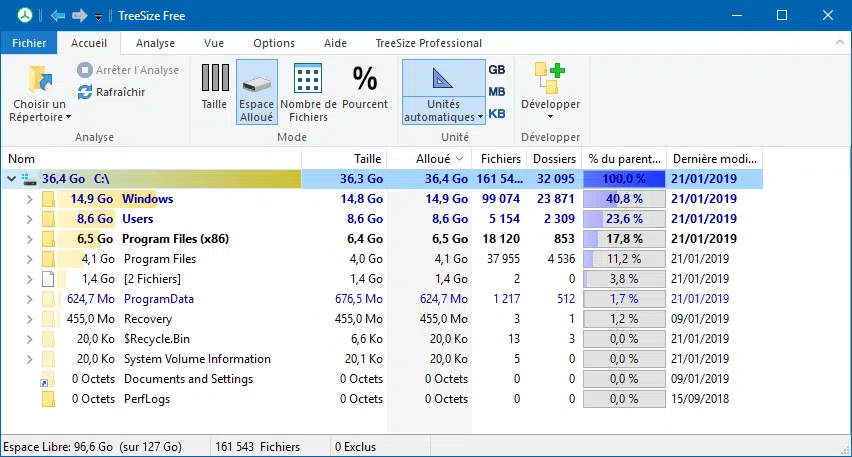Click the Users folder icon

tap(48, 219)
